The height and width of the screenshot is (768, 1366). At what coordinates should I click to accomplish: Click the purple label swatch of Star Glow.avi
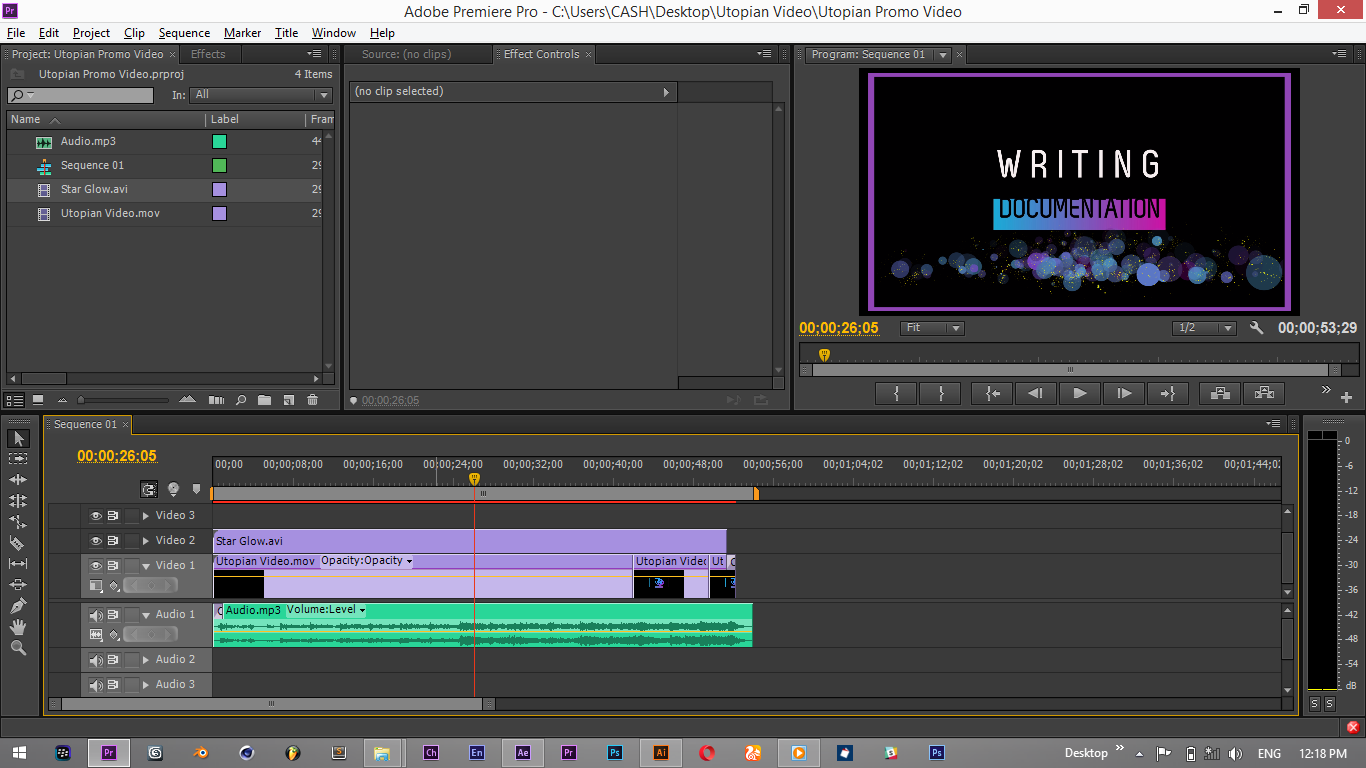(219, 190)
